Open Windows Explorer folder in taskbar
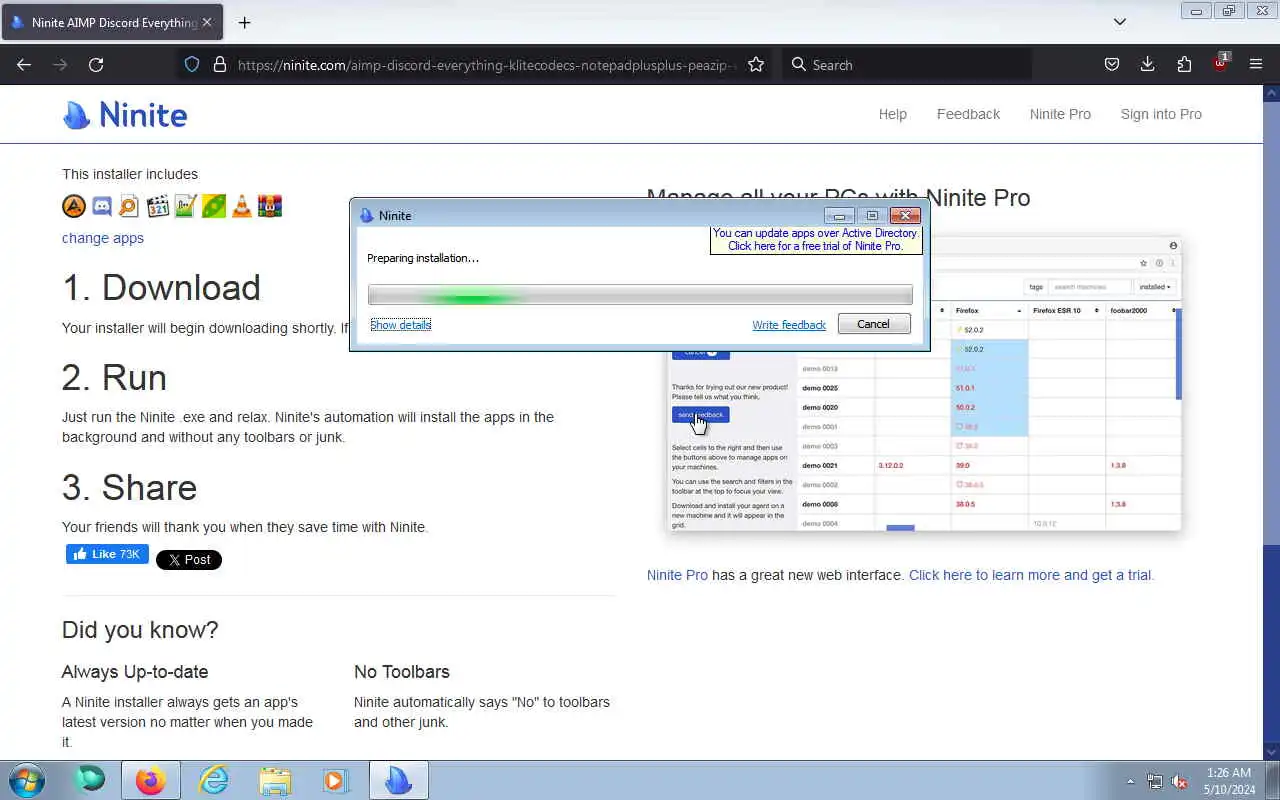Image resolution: width=1280 pixels, height=800 pixels. click(x=275, y=780)
